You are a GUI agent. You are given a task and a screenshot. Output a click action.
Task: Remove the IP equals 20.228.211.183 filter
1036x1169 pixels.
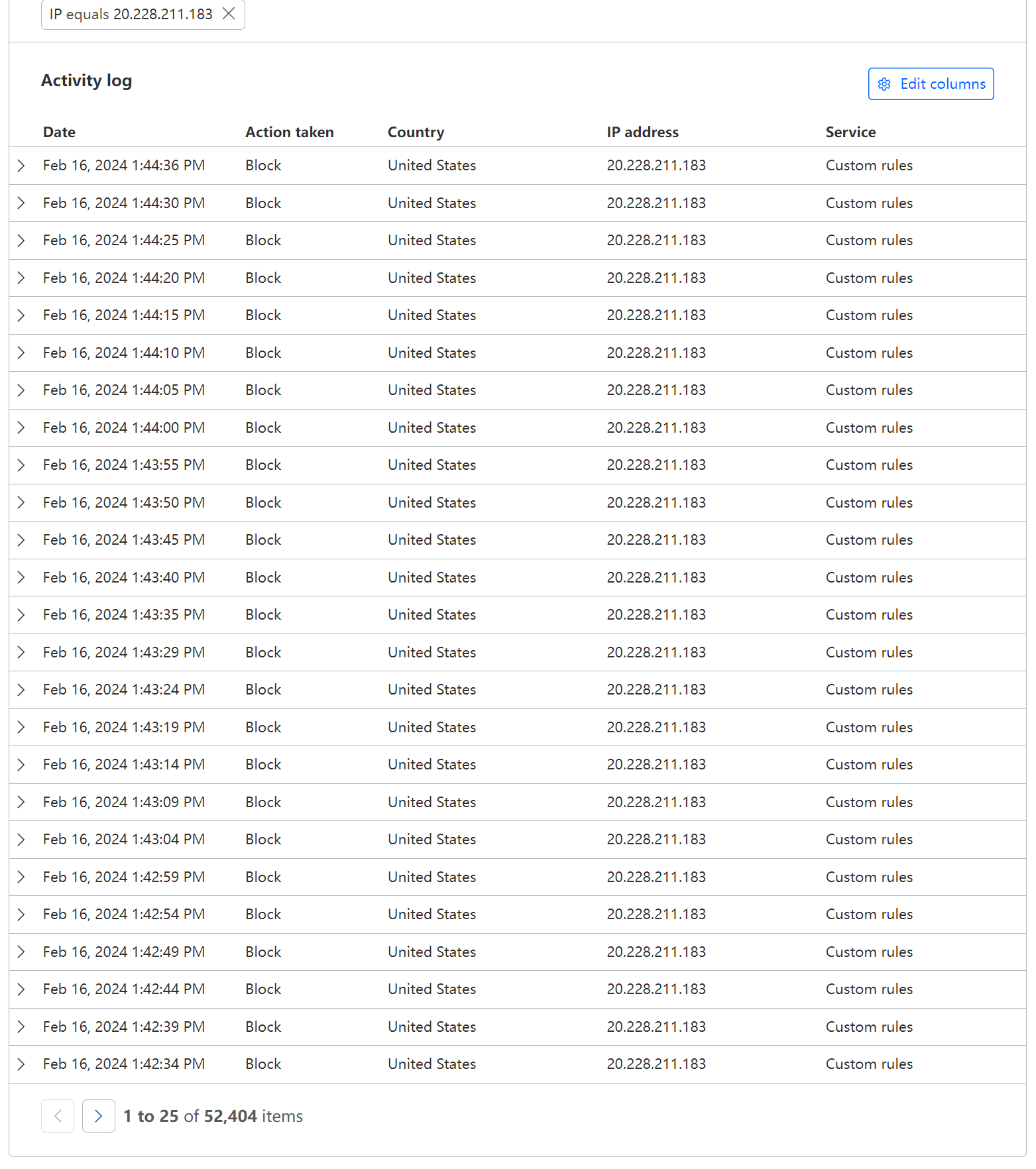[x=229, y=14]
